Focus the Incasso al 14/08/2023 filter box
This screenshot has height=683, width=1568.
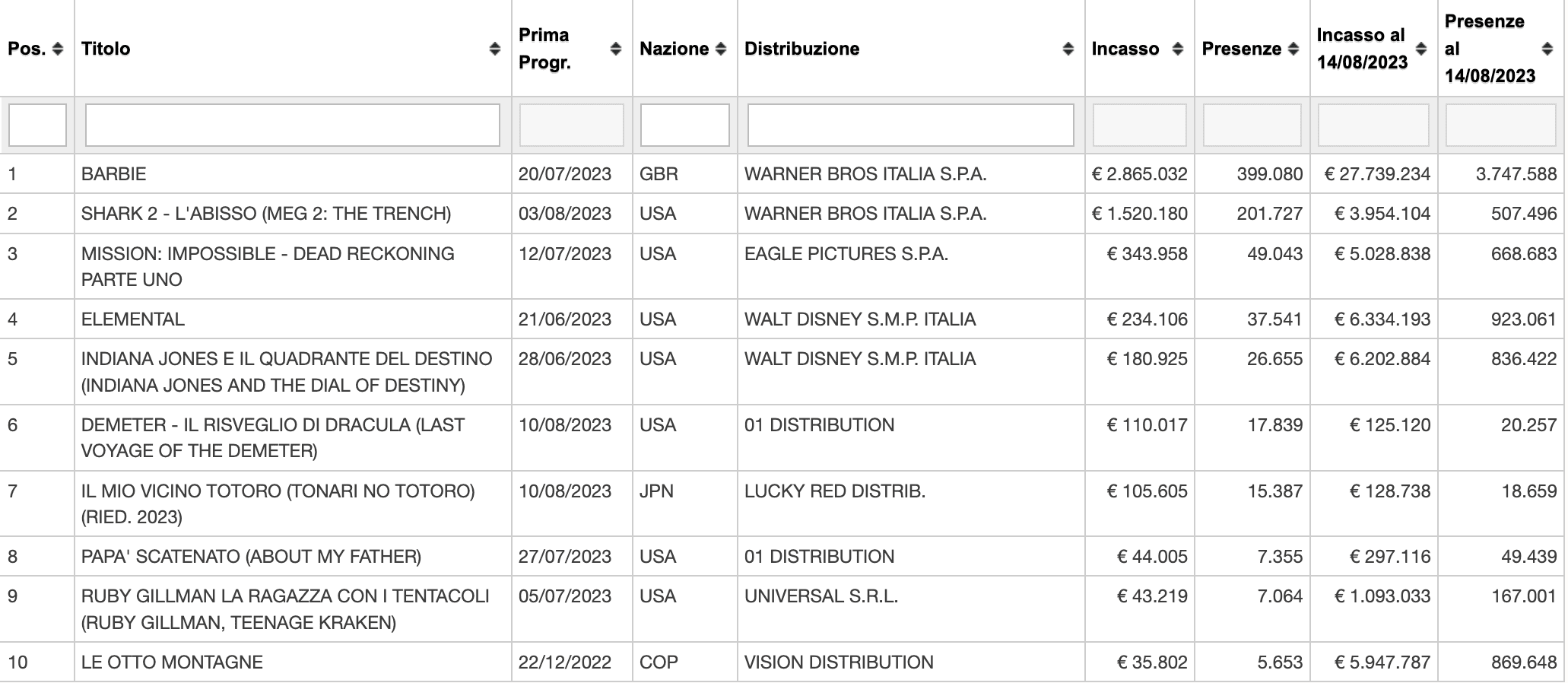point(1373,125)
